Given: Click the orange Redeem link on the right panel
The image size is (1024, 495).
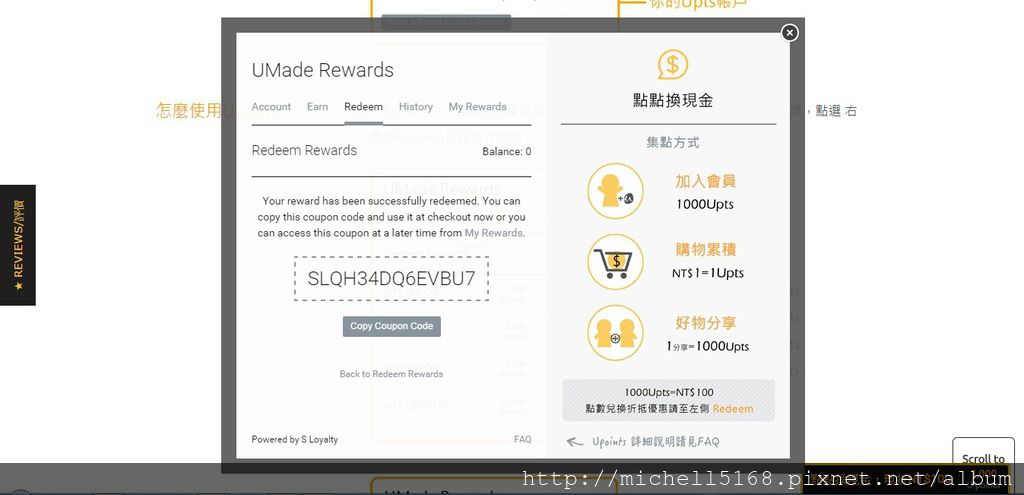Looking at the screenshot, I should coord(733,409).
